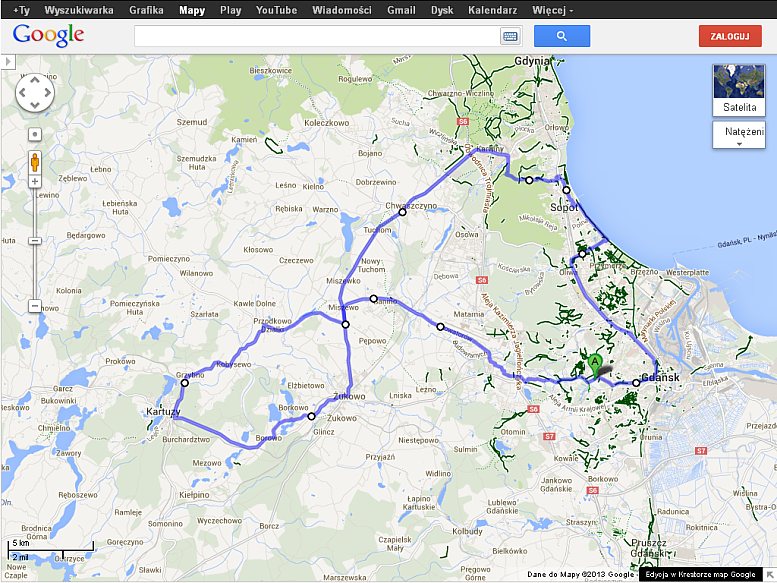This screenshot has height=583, width=777.
Task: Click route waypoint at Gdańsk
Action: pyautogui.click(x=636, y=383)
